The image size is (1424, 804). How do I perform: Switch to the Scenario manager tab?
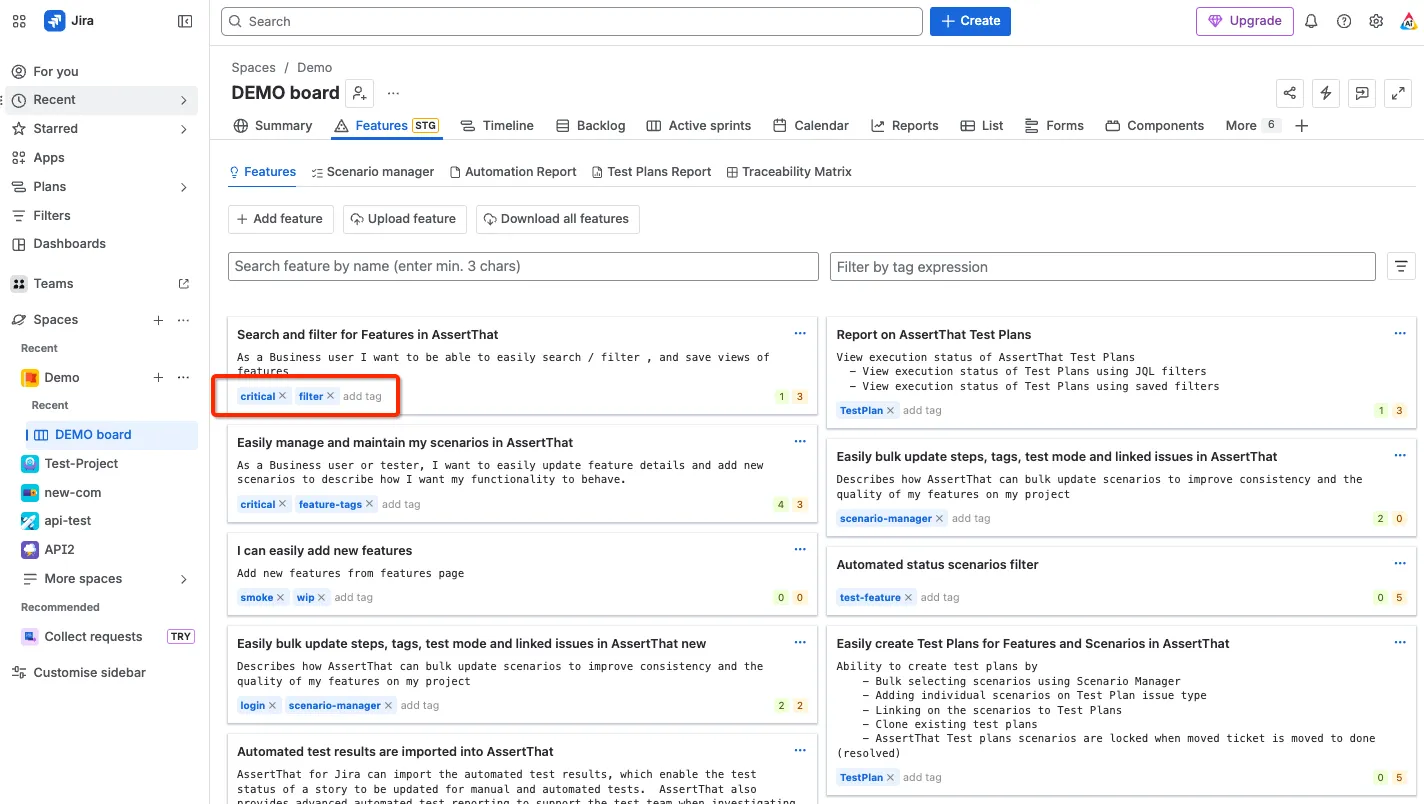[x=372, y=172]
